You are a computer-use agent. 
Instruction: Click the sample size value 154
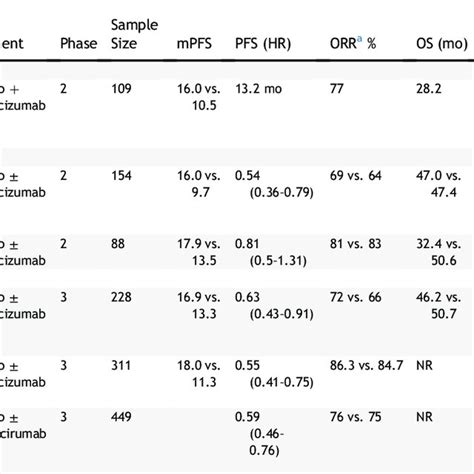click(121, 176)
